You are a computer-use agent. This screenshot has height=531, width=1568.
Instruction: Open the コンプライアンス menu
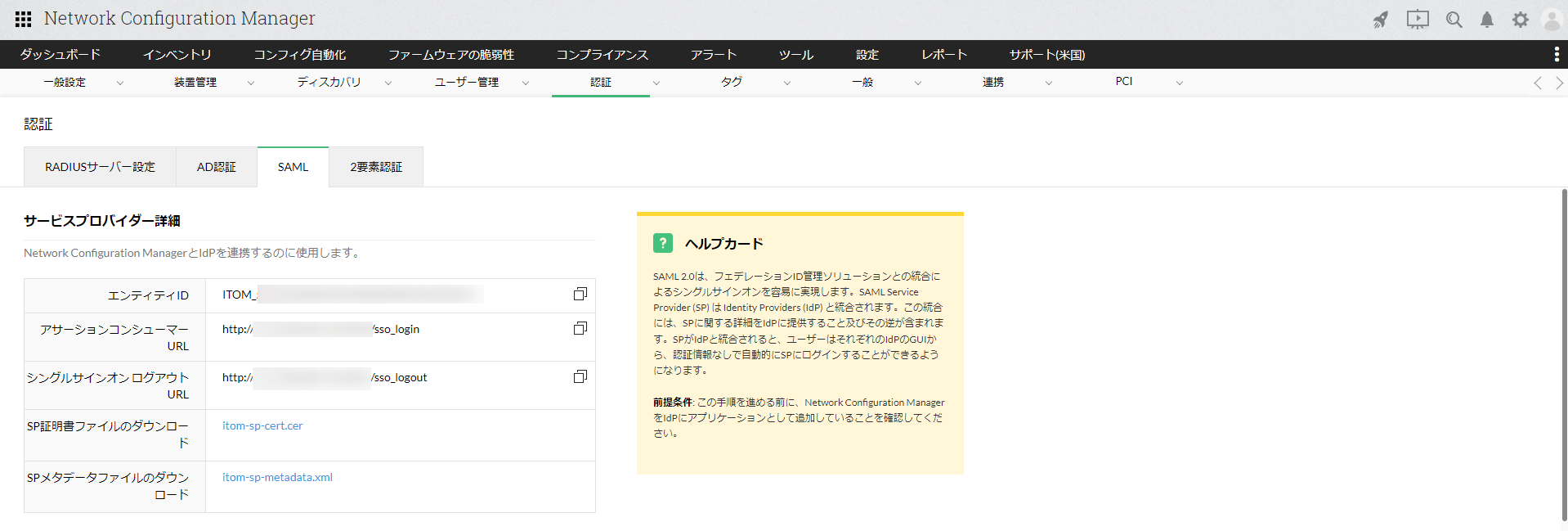tap(602, 55)
